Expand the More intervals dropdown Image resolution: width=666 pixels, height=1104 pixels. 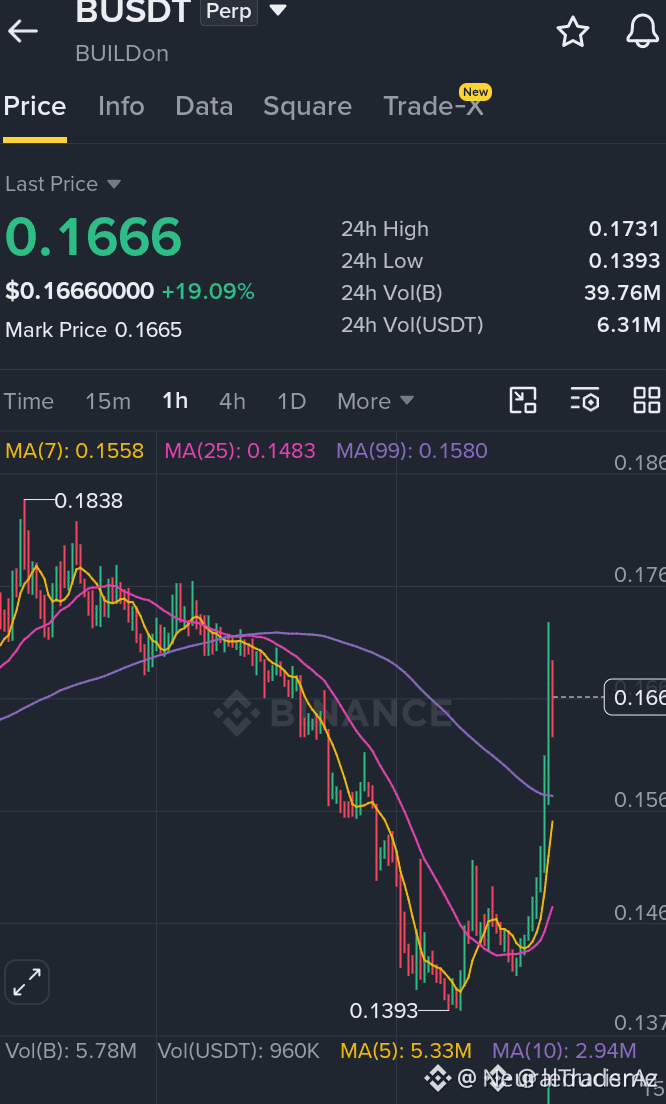[x=375, y=401]
